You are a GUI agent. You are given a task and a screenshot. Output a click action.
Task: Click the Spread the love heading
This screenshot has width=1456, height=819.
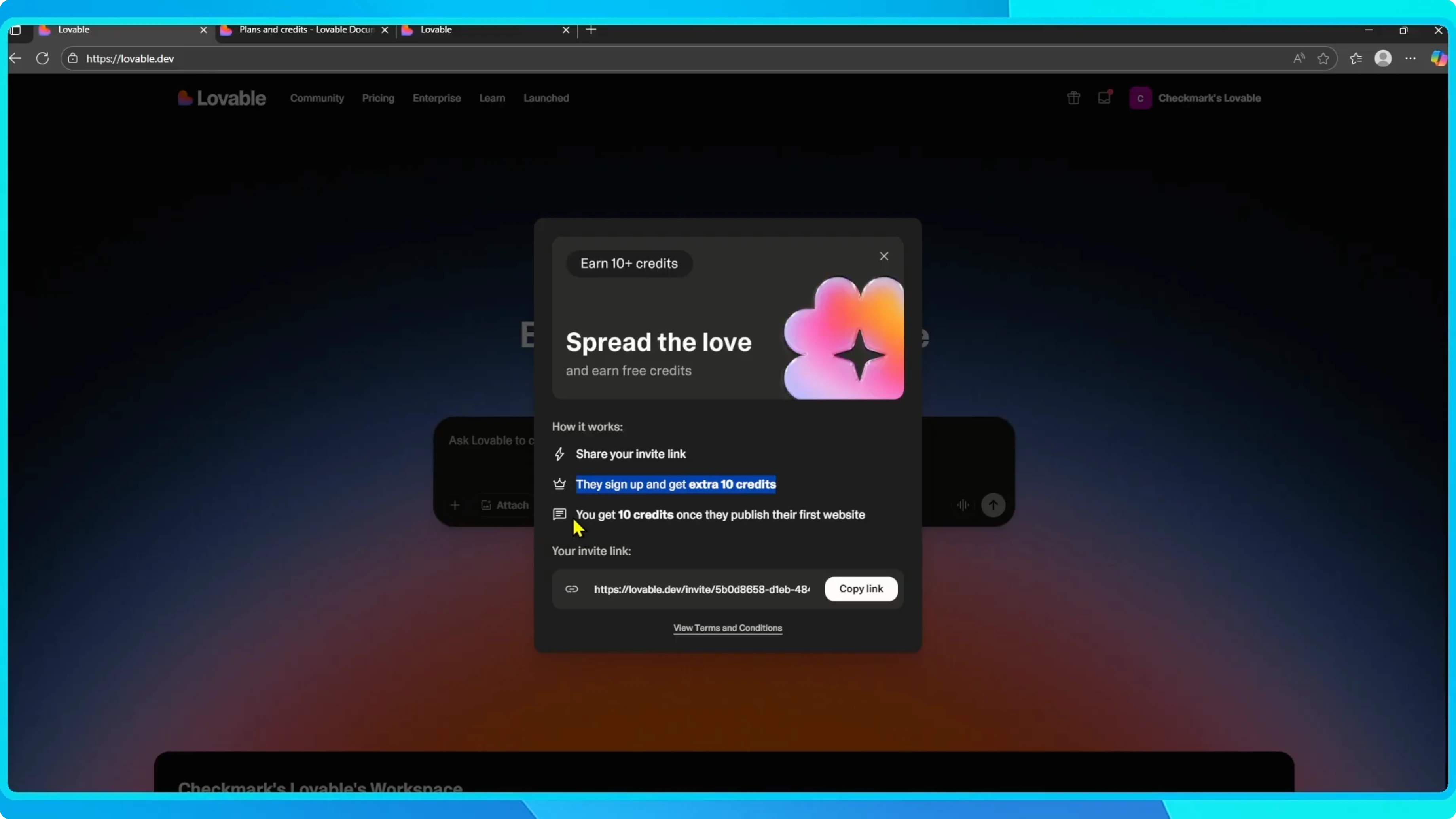658,342
